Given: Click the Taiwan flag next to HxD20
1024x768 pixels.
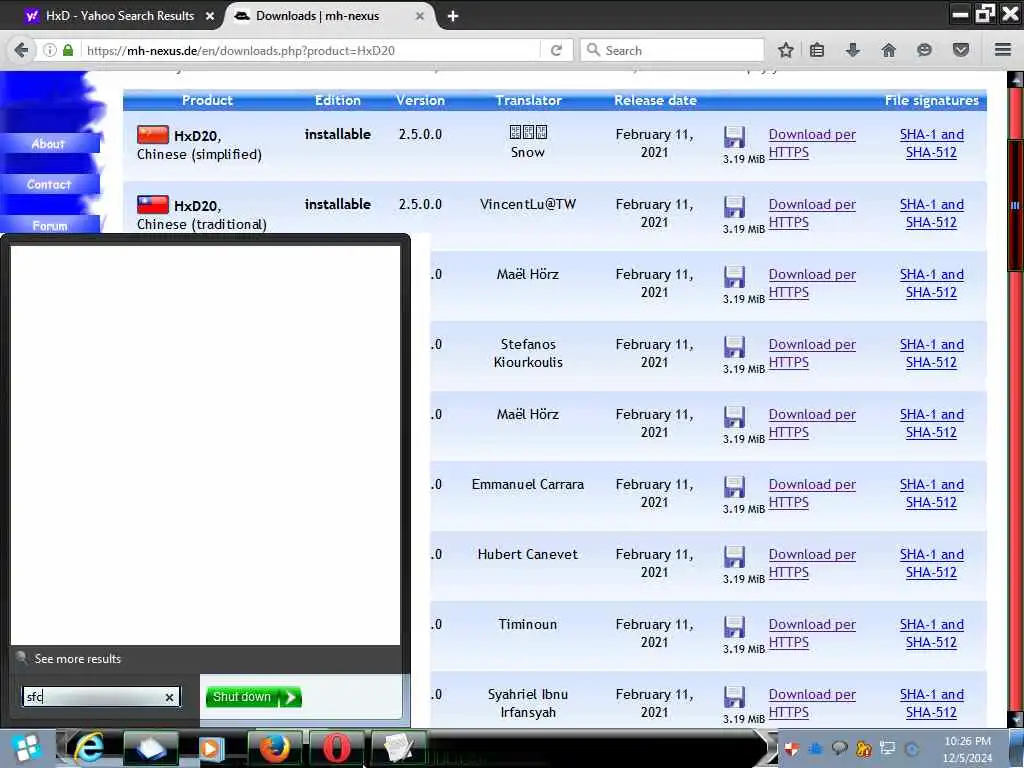Looking at the screenshot, I should [153, 204].
